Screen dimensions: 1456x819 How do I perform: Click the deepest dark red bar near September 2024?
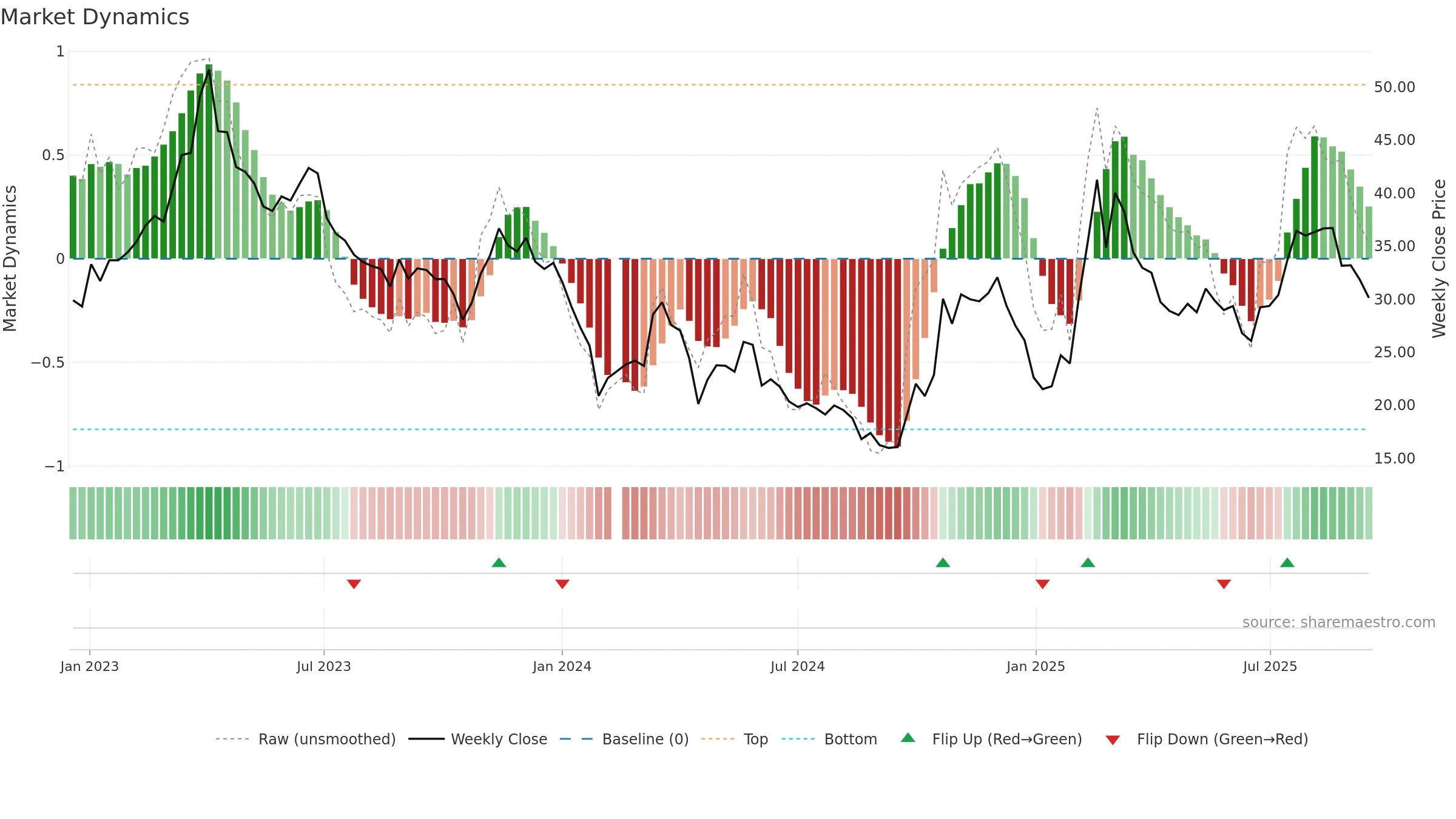click(897, 352)
